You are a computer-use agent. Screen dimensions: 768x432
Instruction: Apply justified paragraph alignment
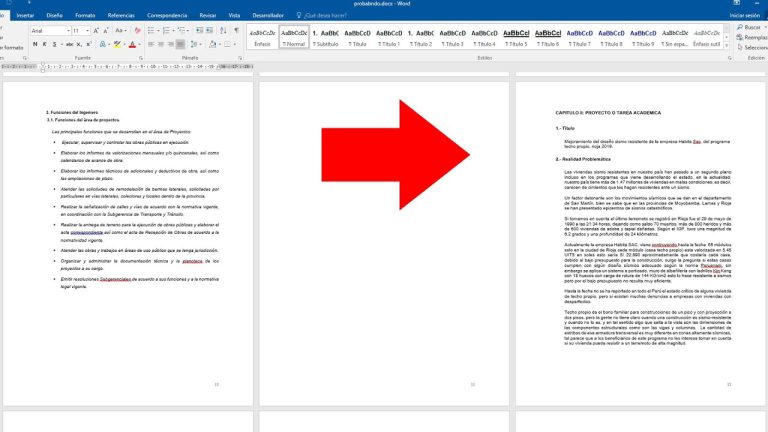click(x=180, y=44)
